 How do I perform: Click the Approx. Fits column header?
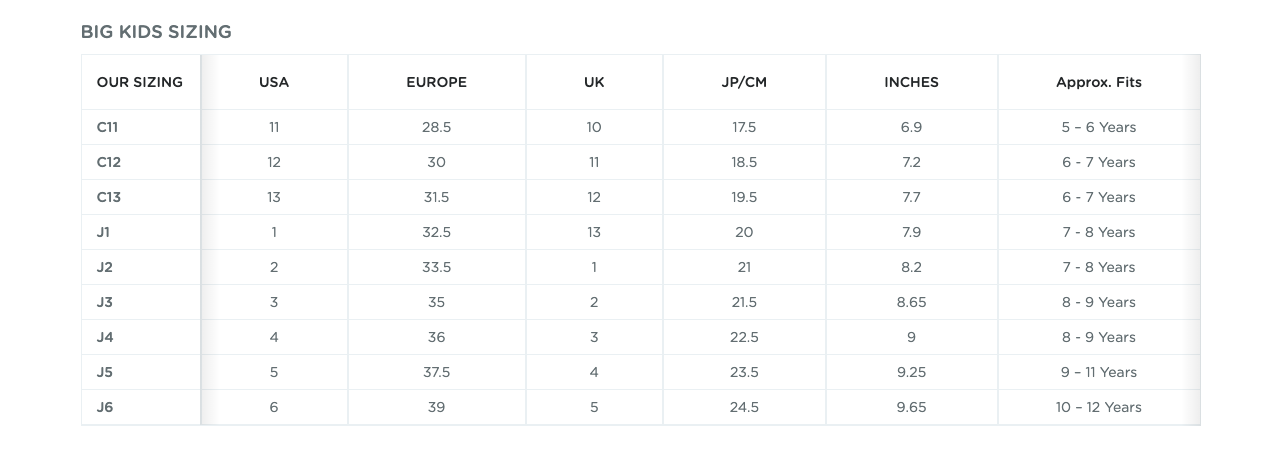1098,82
